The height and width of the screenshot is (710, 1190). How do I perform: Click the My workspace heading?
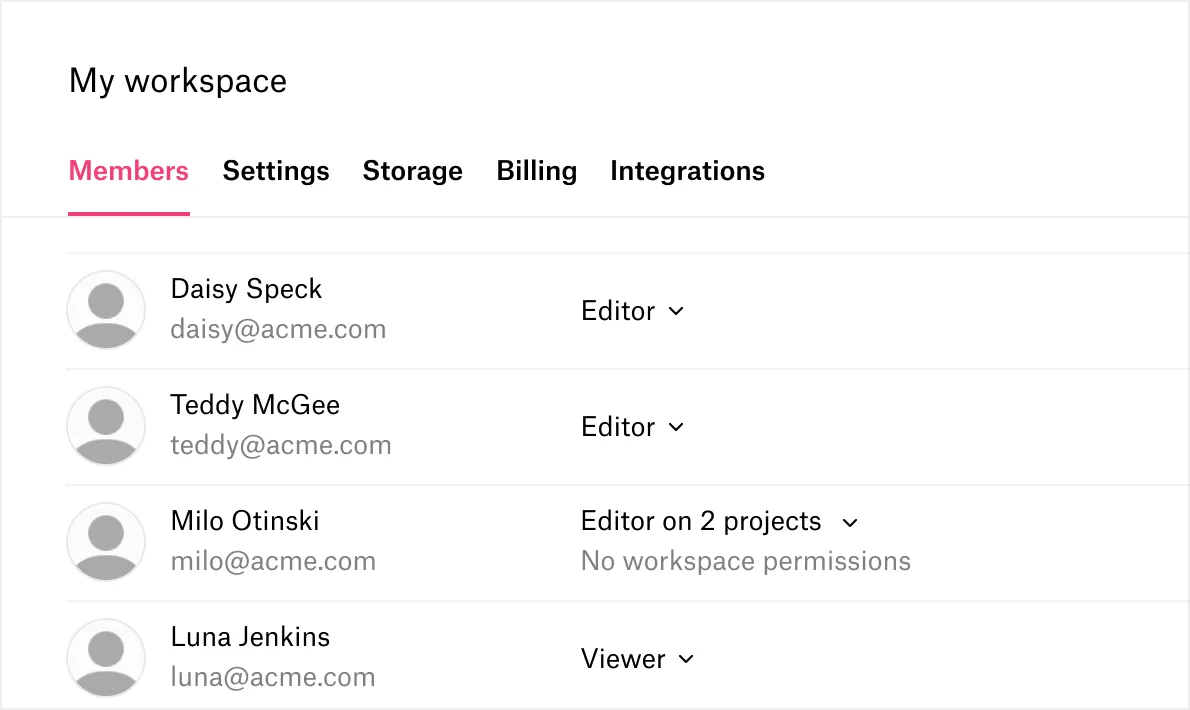[x=178, y=81]
